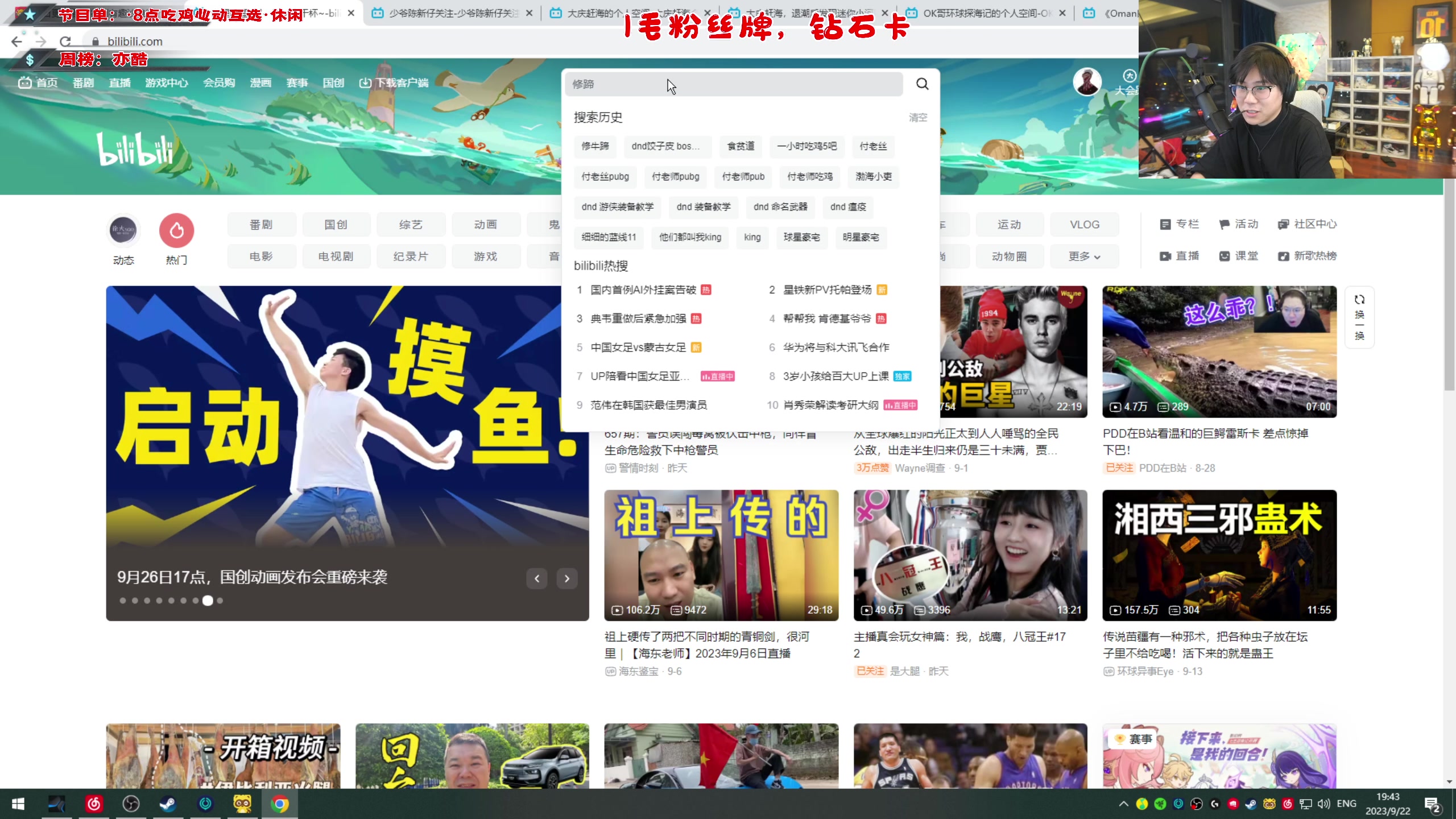Click the 动态 dynamics avatar icon
The height and width of the screenshot is (819, 1456).
pyautogui.click(x=123, y=230)
